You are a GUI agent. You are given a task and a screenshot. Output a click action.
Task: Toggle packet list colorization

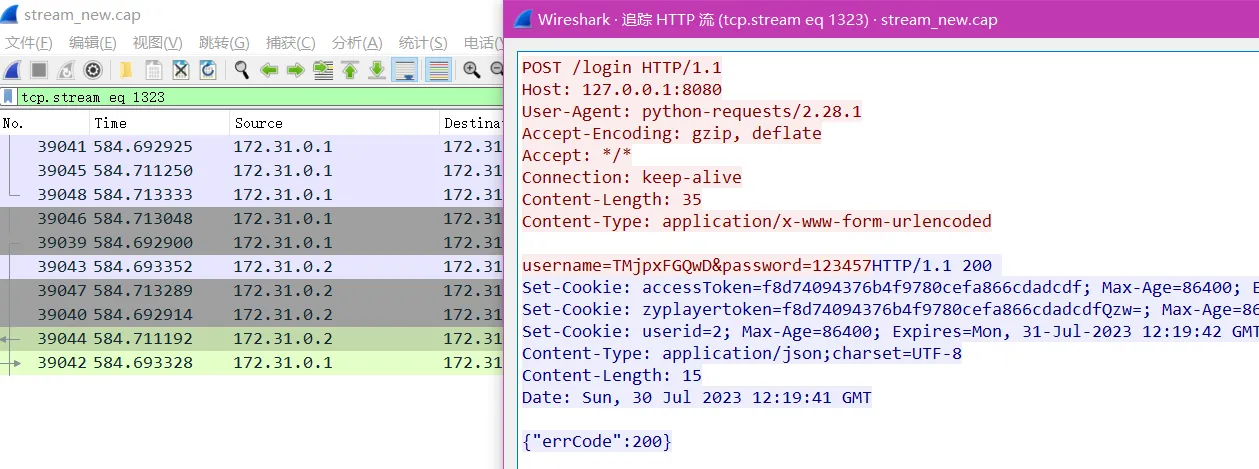tap(437, 70)
